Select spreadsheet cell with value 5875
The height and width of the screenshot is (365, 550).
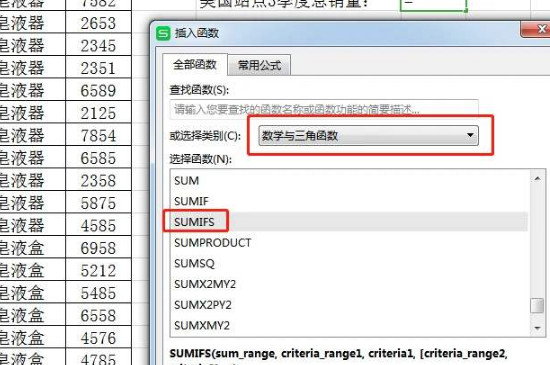98,202
